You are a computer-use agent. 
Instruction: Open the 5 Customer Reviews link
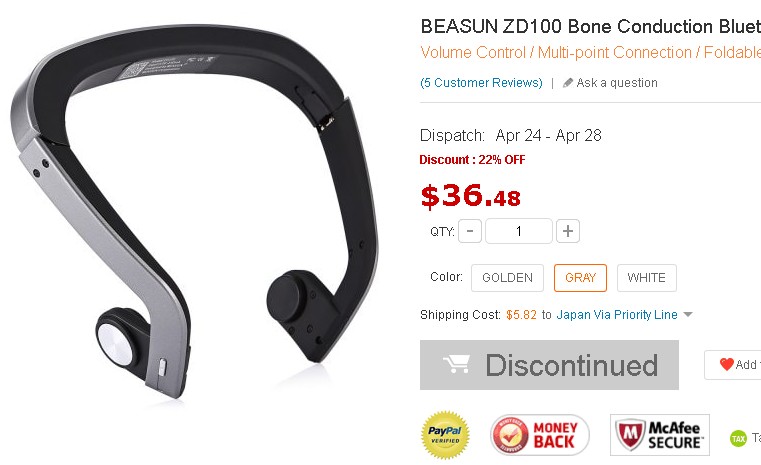click(x=481, y=83)
